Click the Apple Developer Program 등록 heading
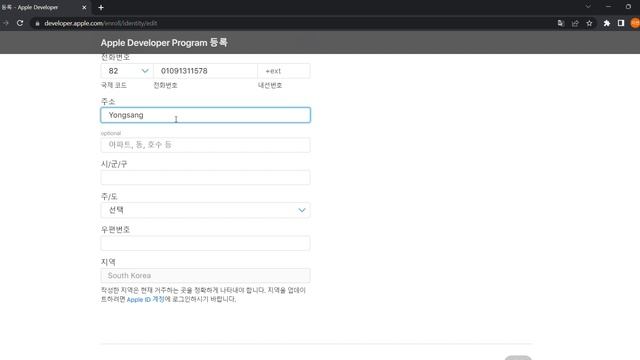Viewport: 640px width, 360px height. [x=164, y=42]
